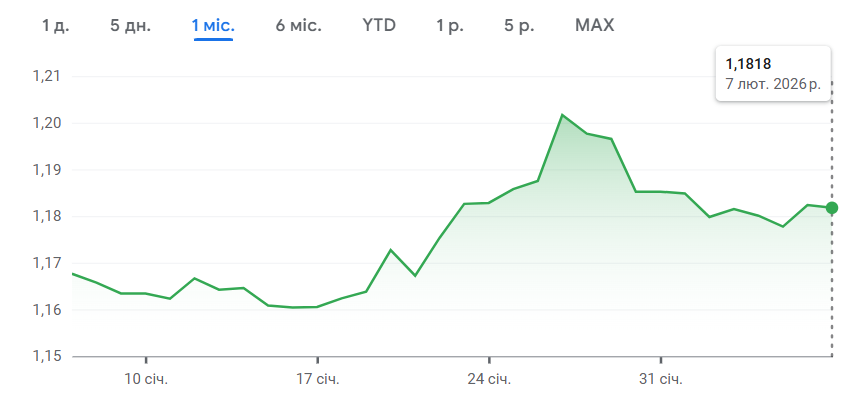866x402 pixels.
Task: Switch to the "1 р." range
Action: [x=450, y=25]
